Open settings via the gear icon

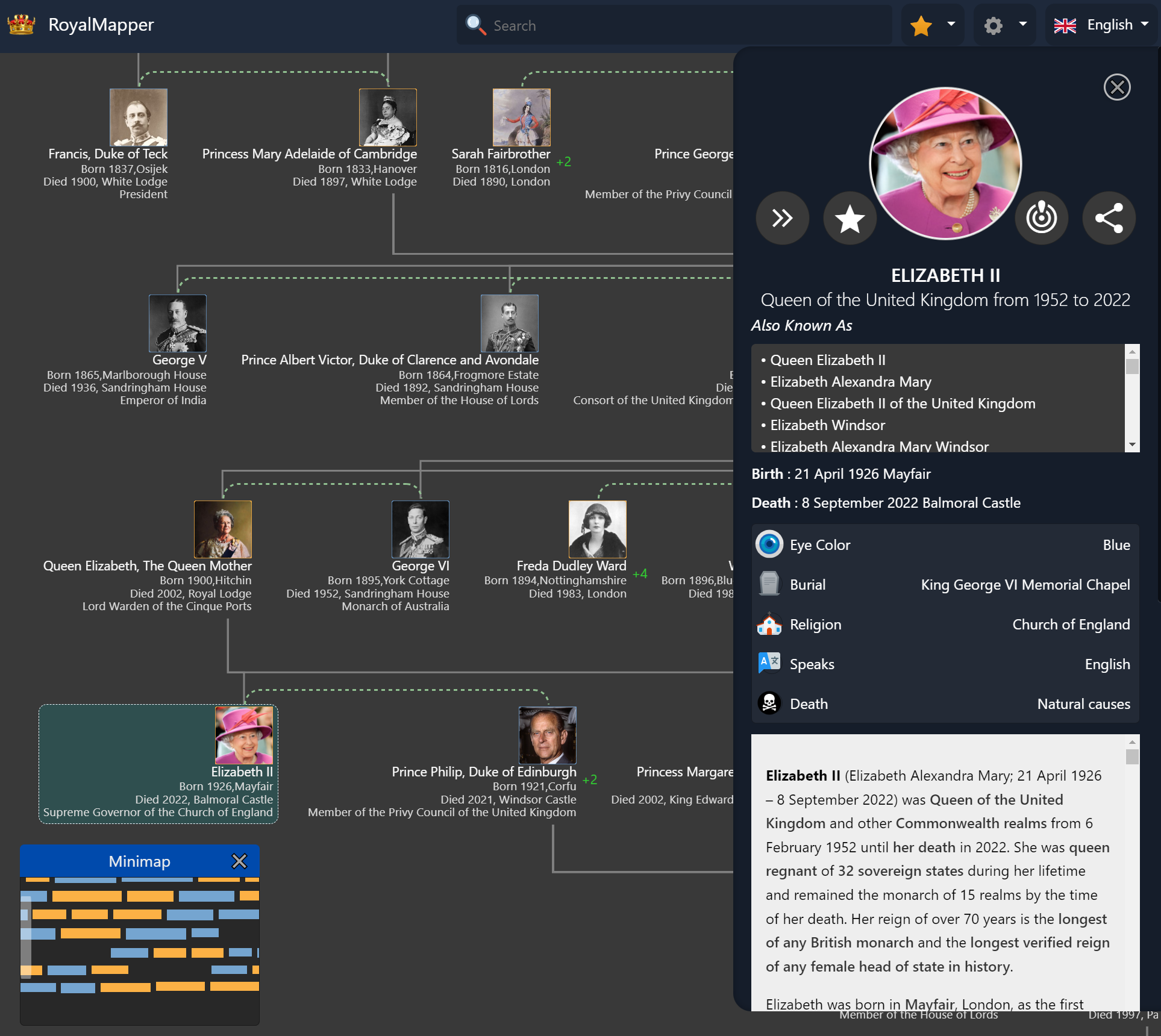coord(994,25)
